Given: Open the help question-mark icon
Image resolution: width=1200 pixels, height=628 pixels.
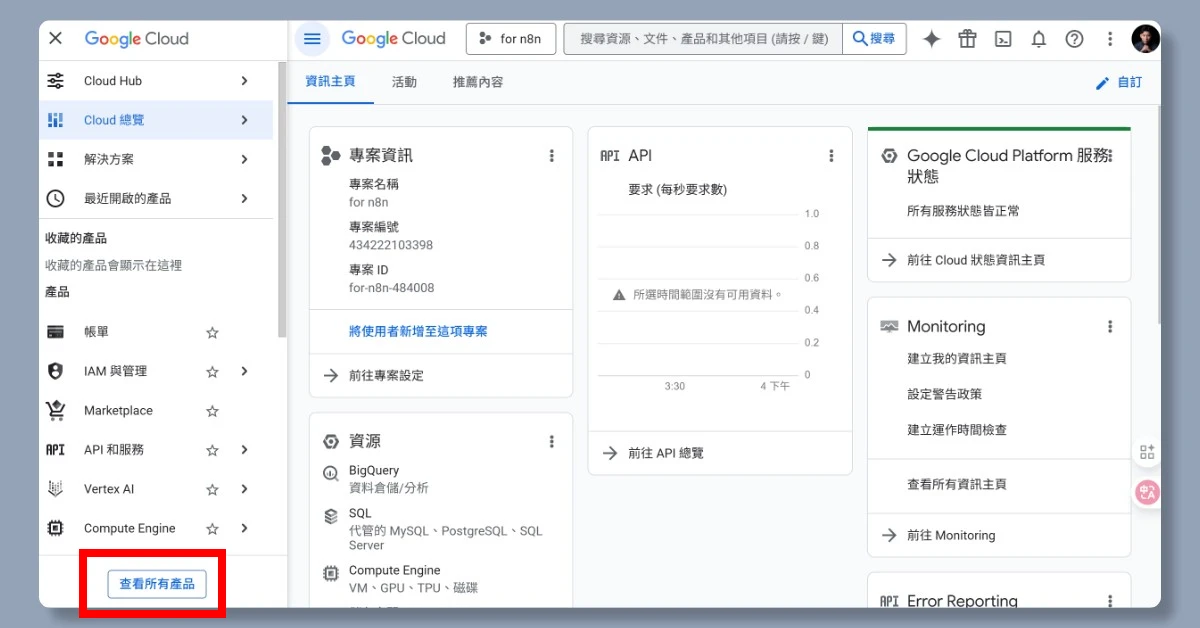Looking at the screenshot, I should tap(1074, 39).
